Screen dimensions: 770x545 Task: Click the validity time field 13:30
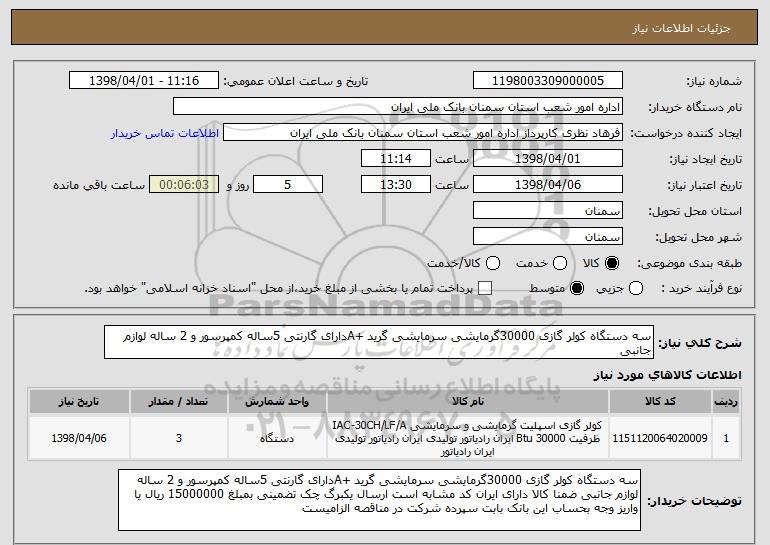[396, 185]
